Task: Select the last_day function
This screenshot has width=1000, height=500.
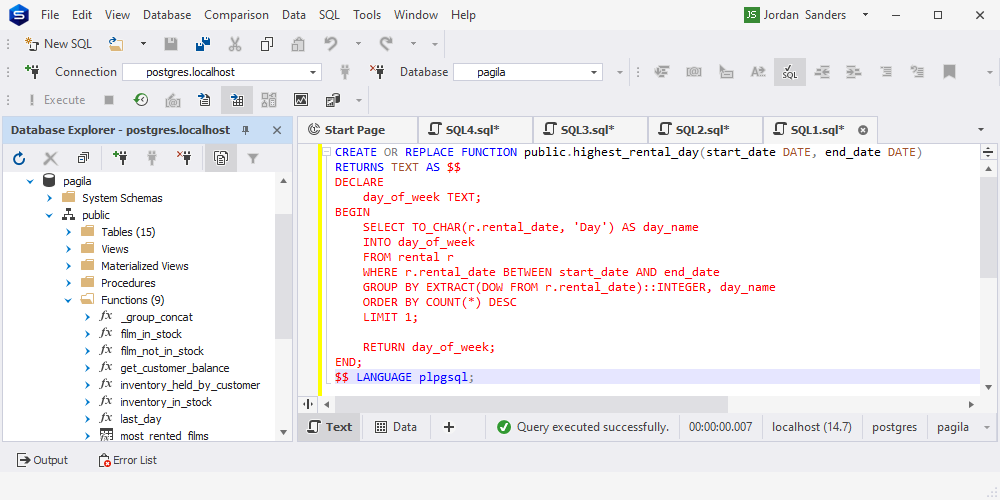Action: (x=141, y=419)
